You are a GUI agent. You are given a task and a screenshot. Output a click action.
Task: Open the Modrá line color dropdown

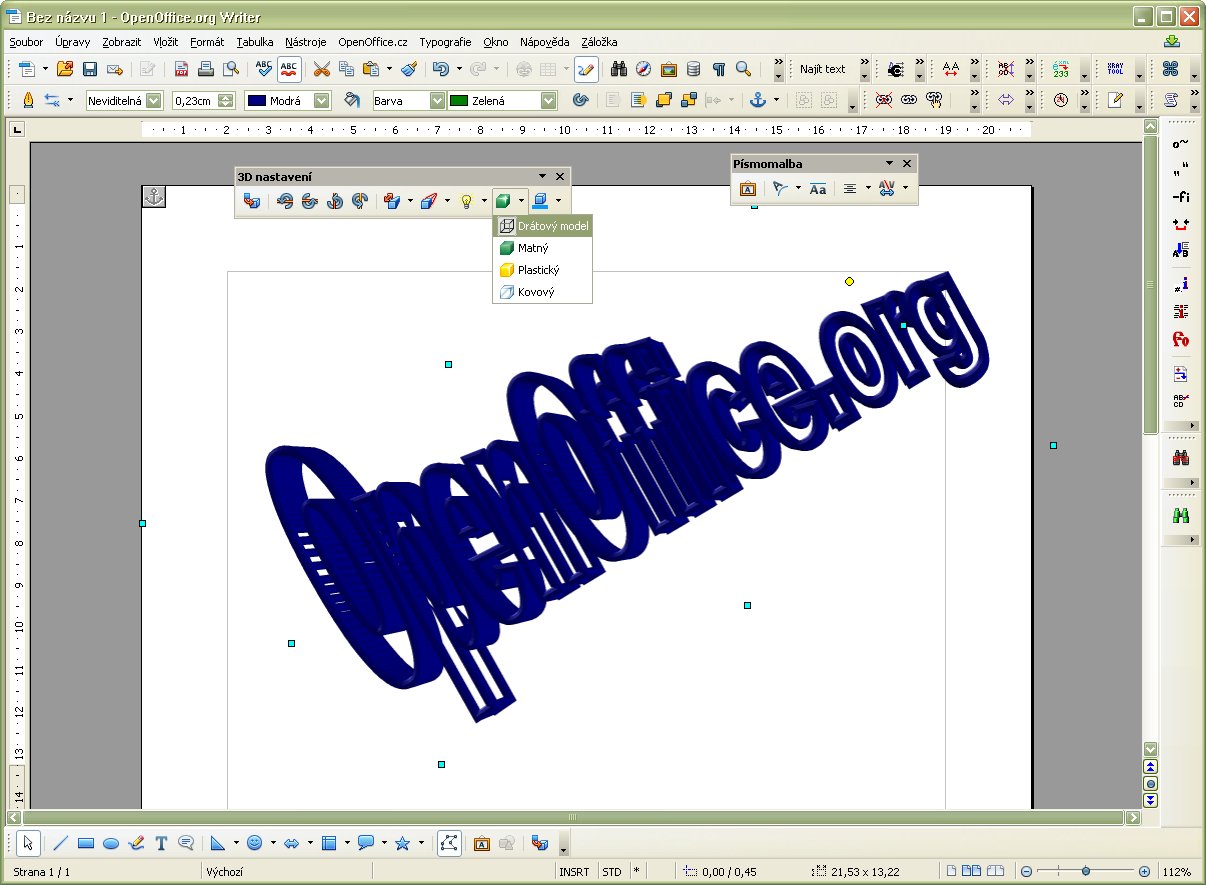point(321,100)
